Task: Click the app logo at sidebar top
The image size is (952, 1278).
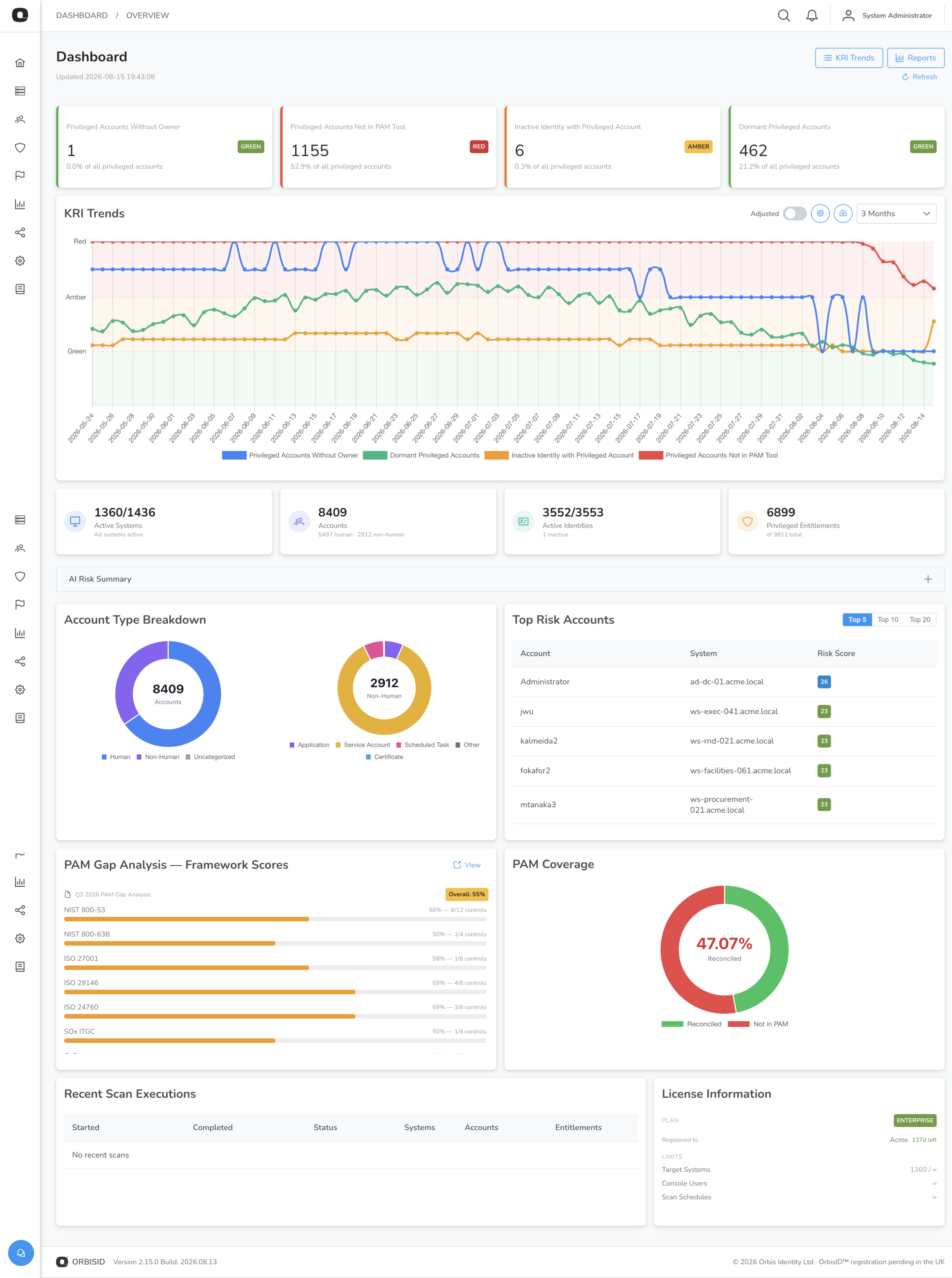Action: click(x=20, y=15)
